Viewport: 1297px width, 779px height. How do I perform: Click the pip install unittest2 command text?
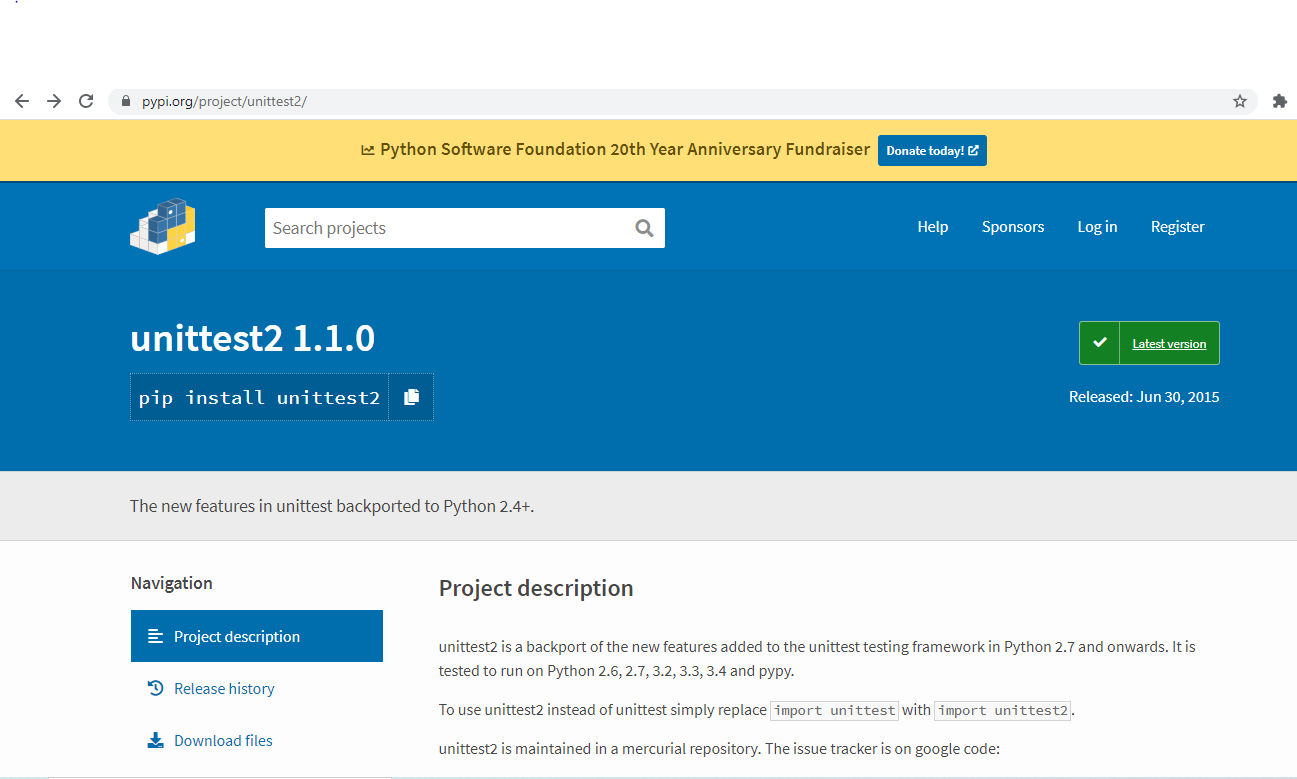pyautogui.click(x=259, y=397)
